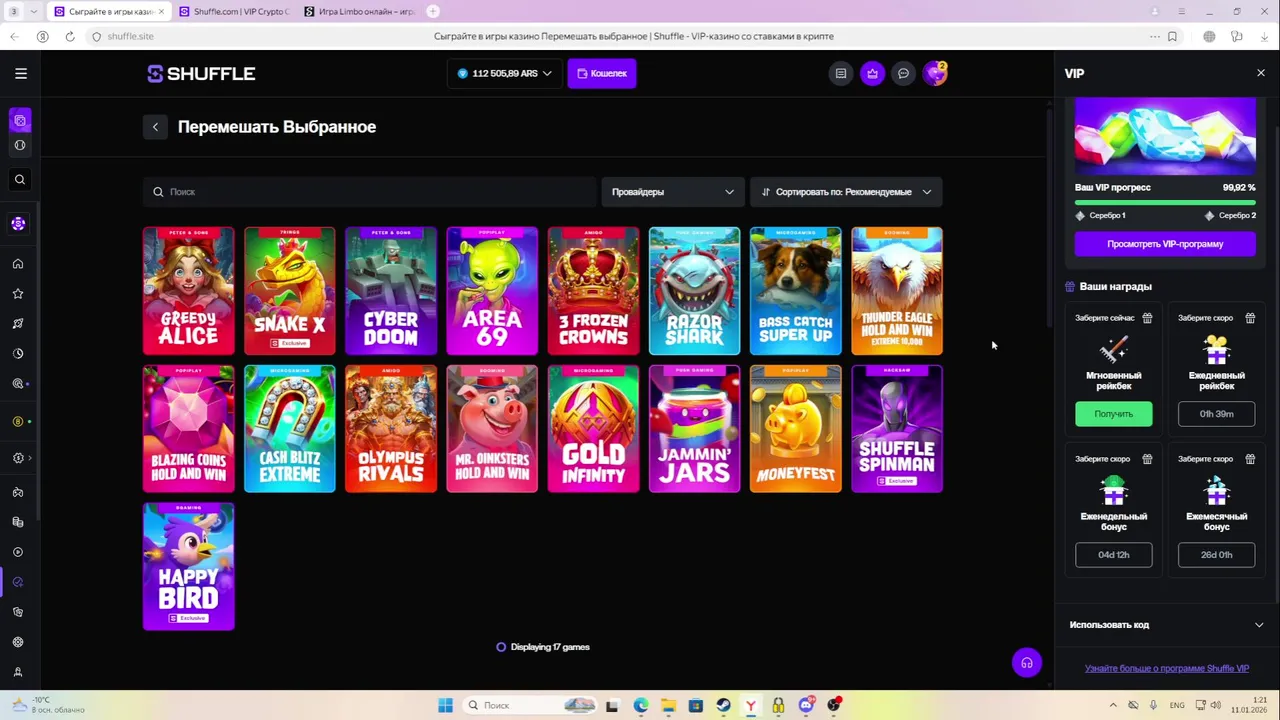Screen dimensions: 1280x720
Task: Click the game search field
Action: click(x=369, y=192)
